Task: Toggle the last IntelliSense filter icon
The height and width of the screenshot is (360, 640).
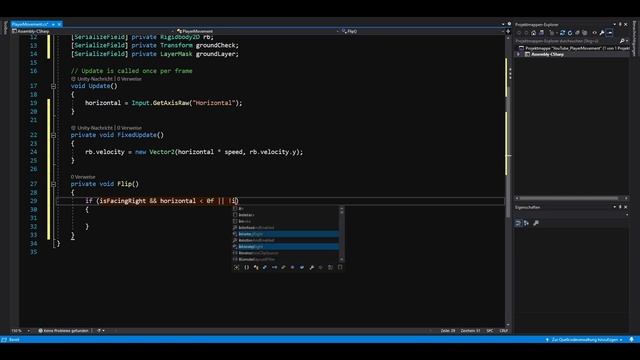Action: [340, 267]
